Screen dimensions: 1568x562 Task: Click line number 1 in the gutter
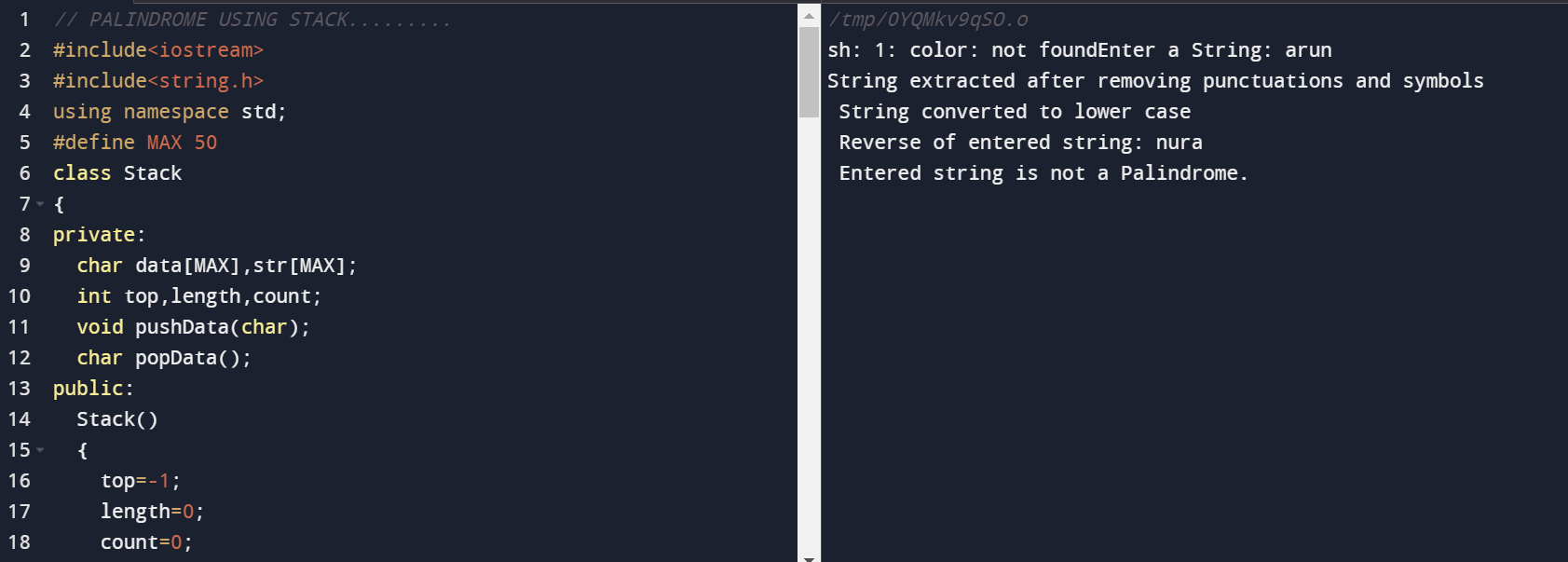(x=24, y=20)
